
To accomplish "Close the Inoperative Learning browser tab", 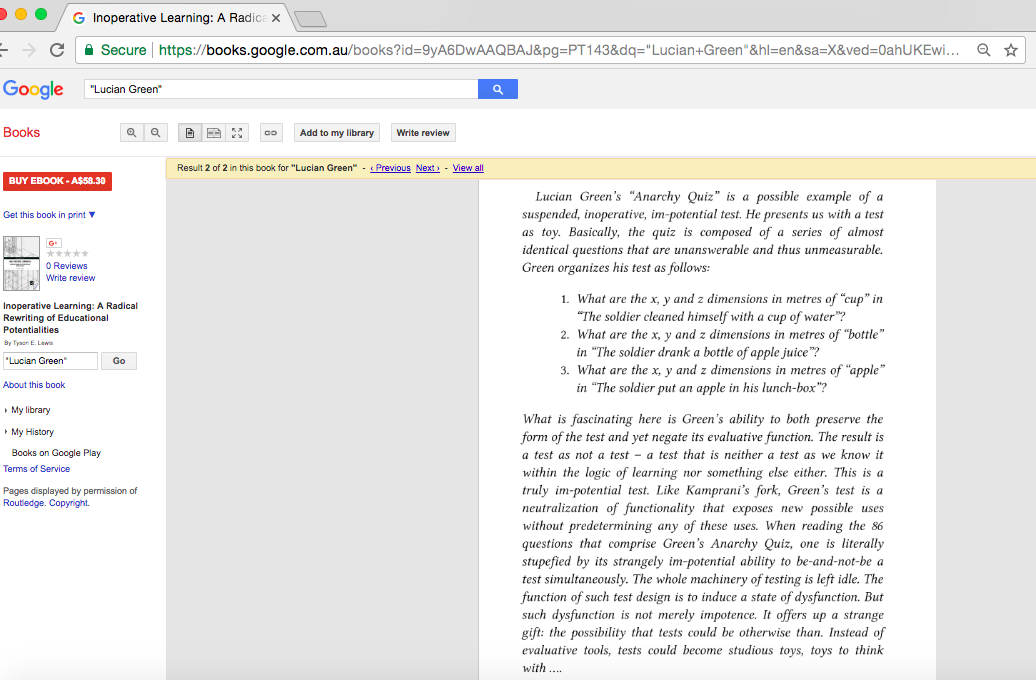I will tap(276, 18).
